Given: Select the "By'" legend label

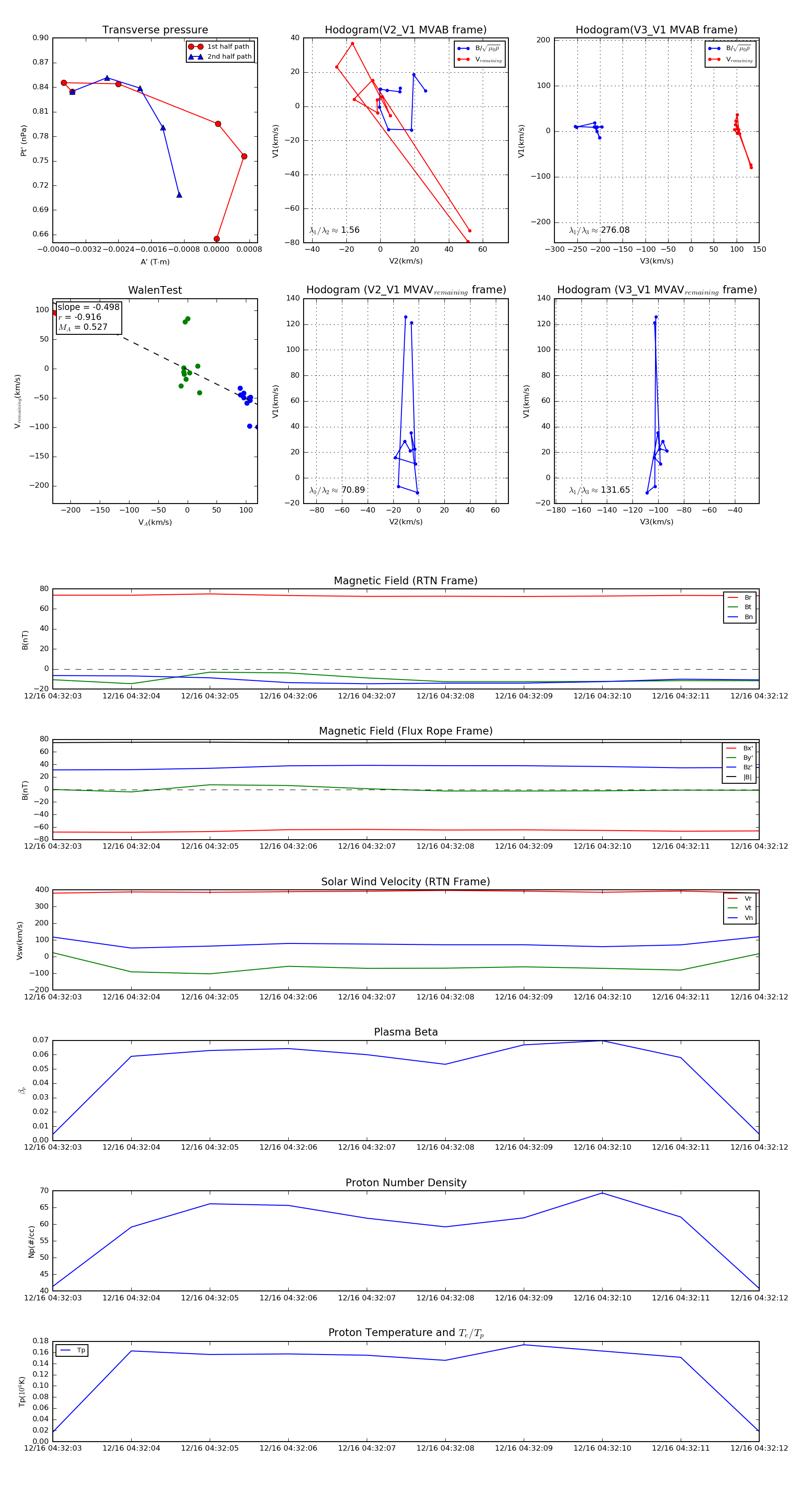Looking at the screenshot, I should 748,758.
